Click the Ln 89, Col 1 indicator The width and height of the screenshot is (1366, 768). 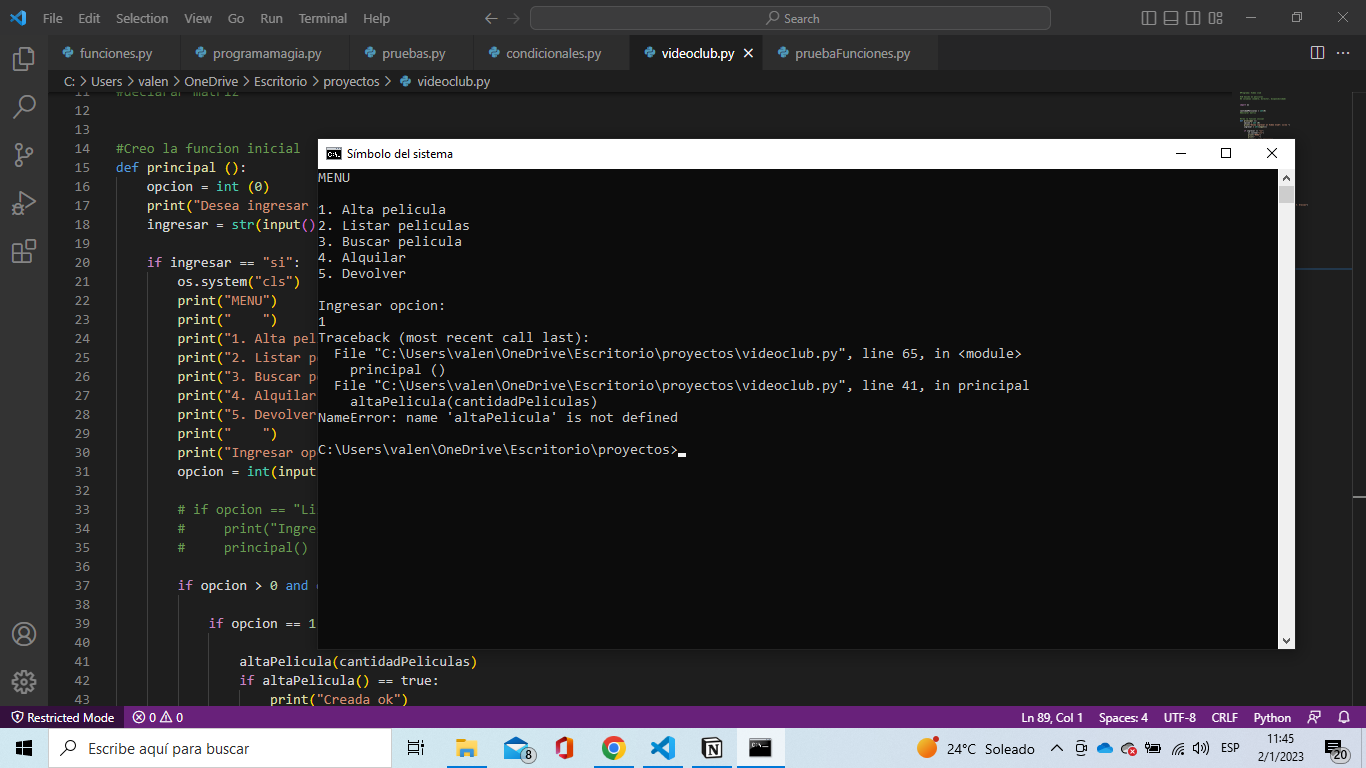tap(1052, 717)
